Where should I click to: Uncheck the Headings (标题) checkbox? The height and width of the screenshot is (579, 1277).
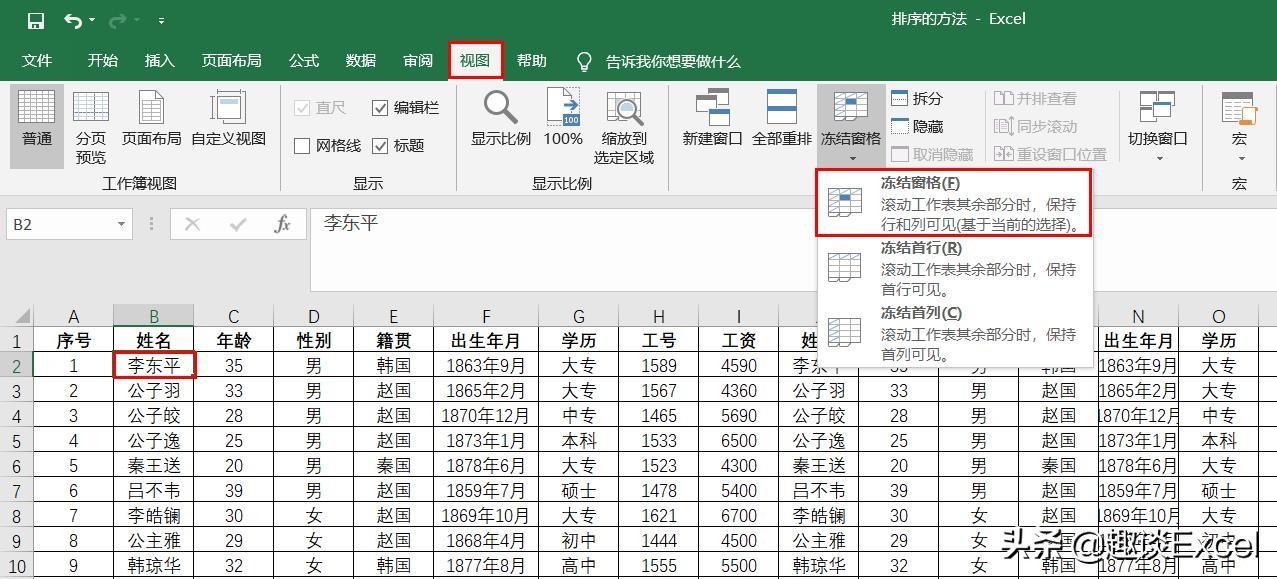coord(381,145)
